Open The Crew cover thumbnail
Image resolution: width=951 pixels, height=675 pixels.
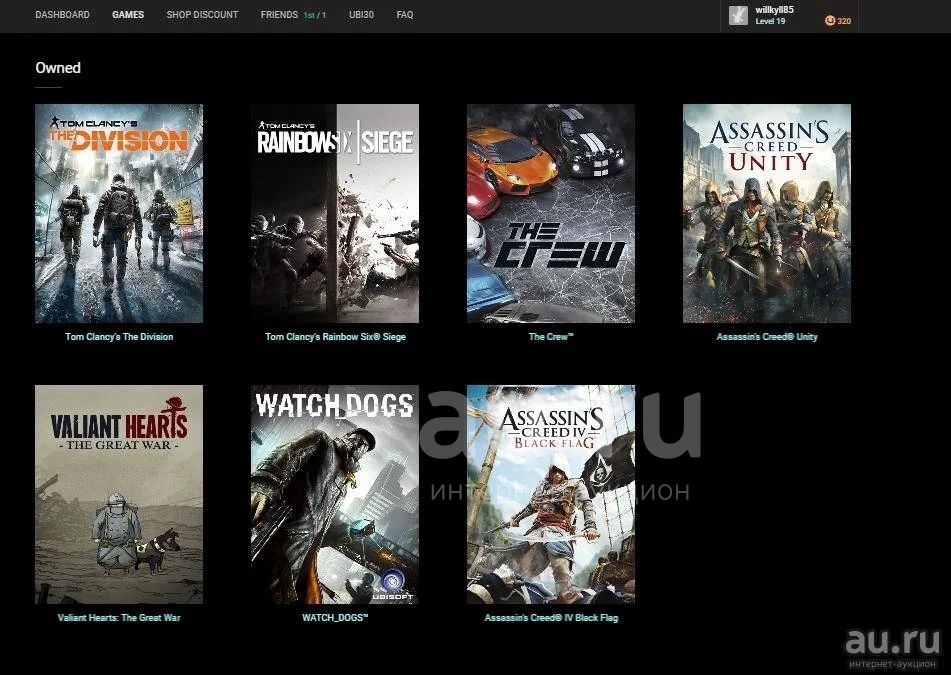[x=551, y=213]
